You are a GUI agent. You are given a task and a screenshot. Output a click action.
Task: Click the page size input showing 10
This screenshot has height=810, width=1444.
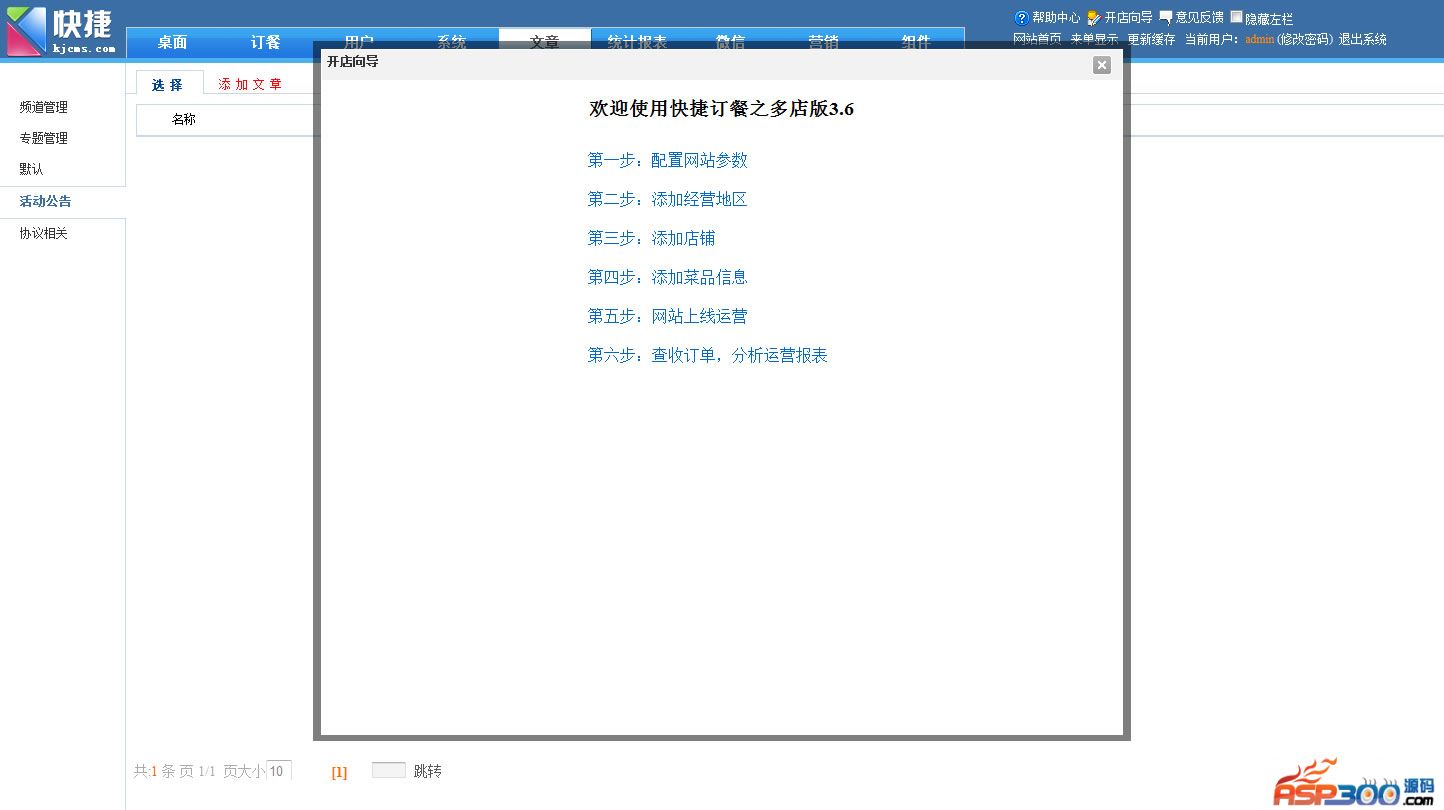279,770
